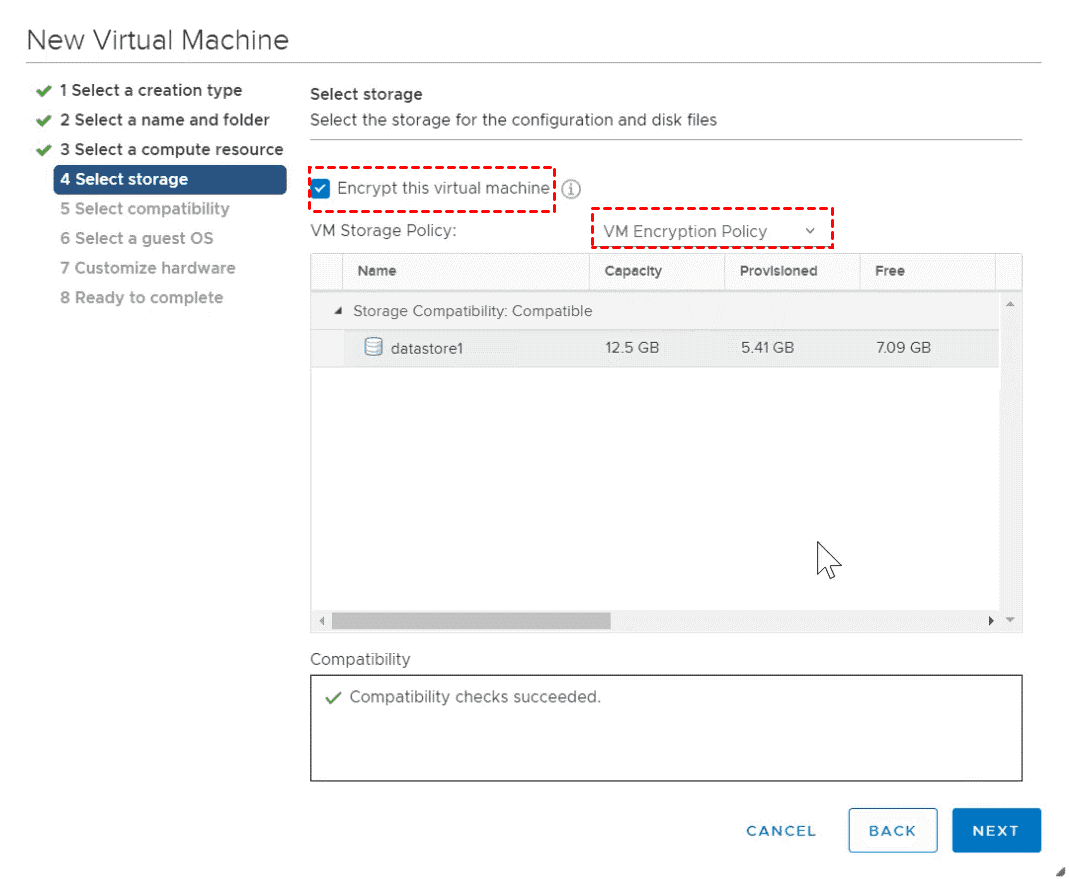Click the info icon beside Encrypt option

click(x=571, y=189)
